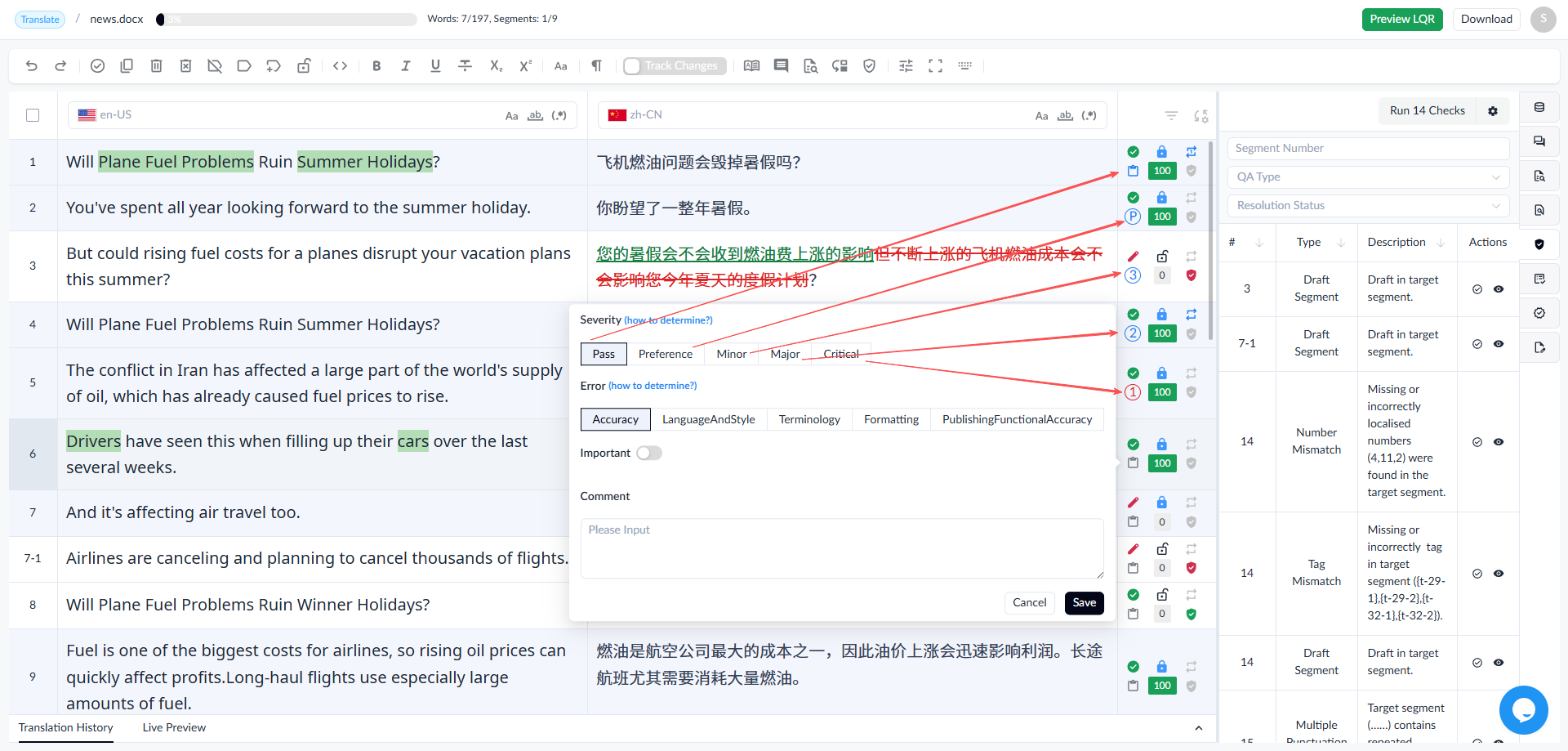
Task: Expand the Resolution Status dropdown
Action: 1368,205
